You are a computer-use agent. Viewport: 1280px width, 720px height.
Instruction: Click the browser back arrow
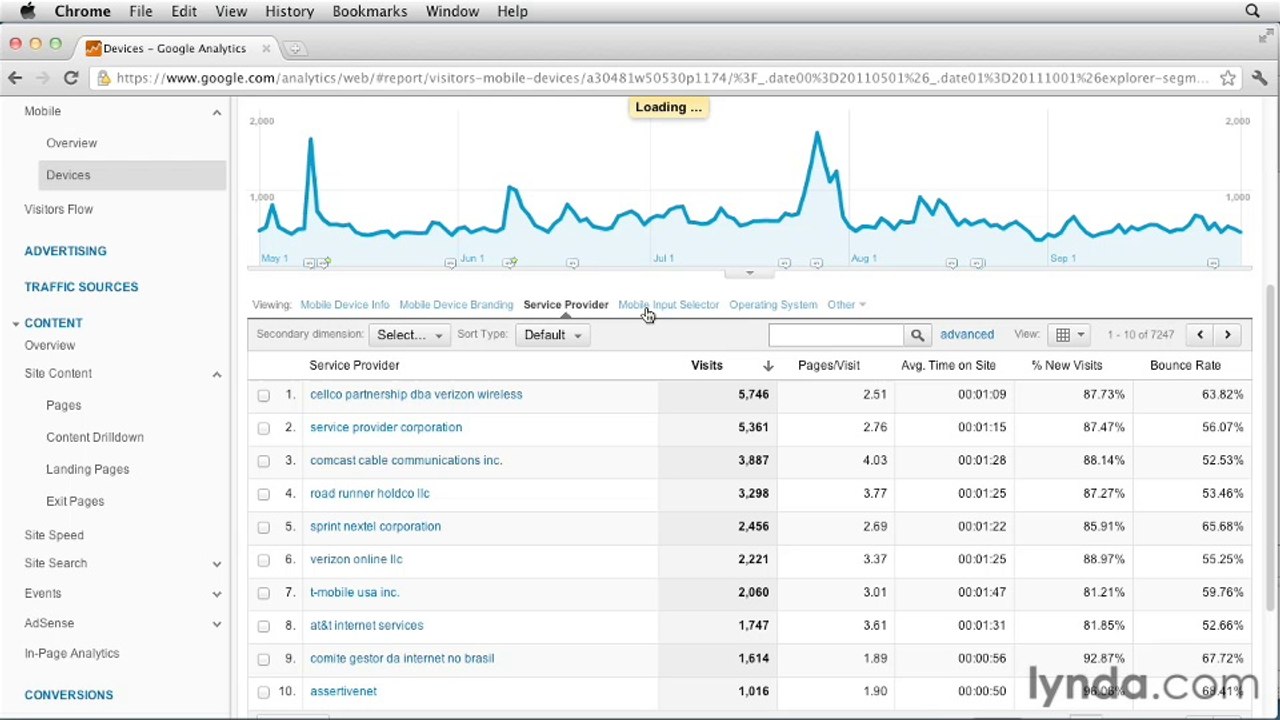tap(15, 78)
